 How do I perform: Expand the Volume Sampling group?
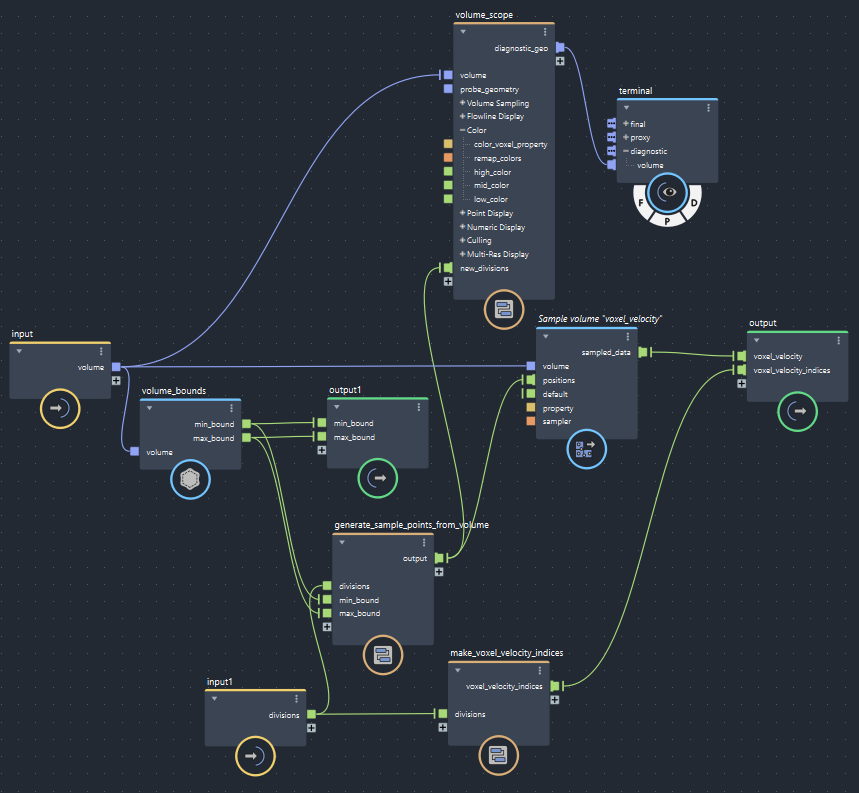click(x=463, y=103)
